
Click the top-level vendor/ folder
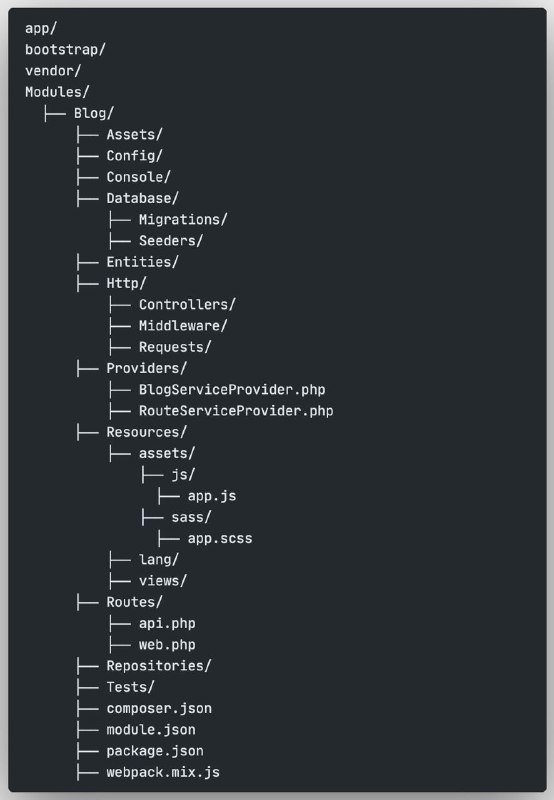(53, 71)
